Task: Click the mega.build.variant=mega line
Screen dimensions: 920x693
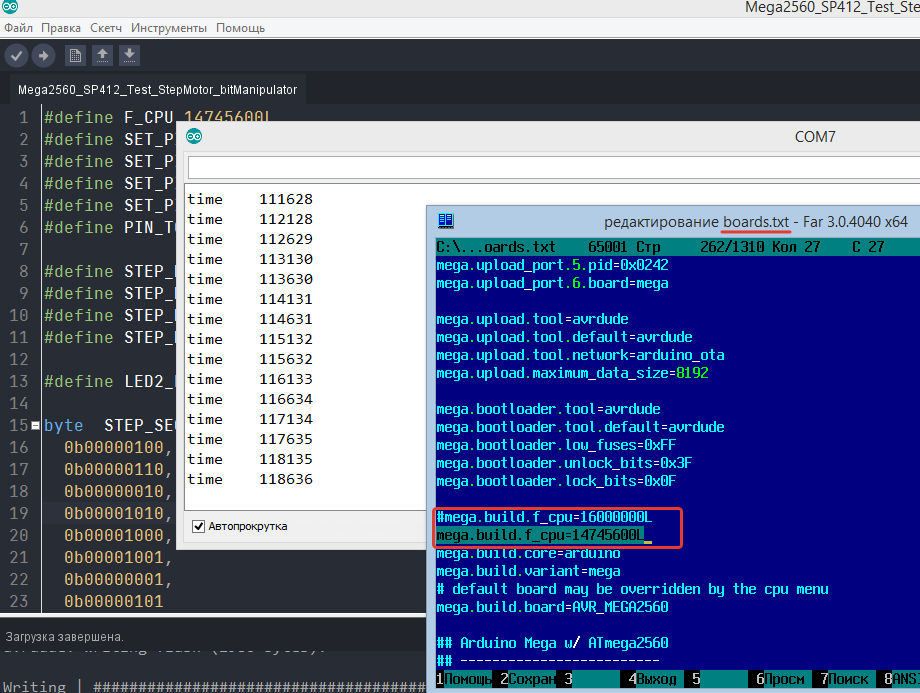Action: pos(528,571)
